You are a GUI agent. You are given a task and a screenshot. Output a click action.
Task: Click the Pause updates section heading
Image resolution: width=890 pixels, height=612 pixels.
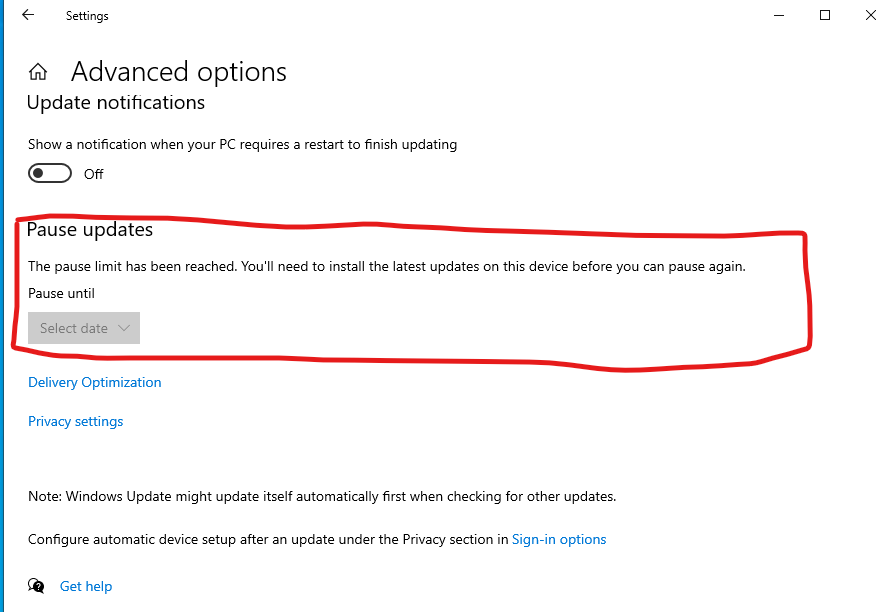click(x=90, y=230)
